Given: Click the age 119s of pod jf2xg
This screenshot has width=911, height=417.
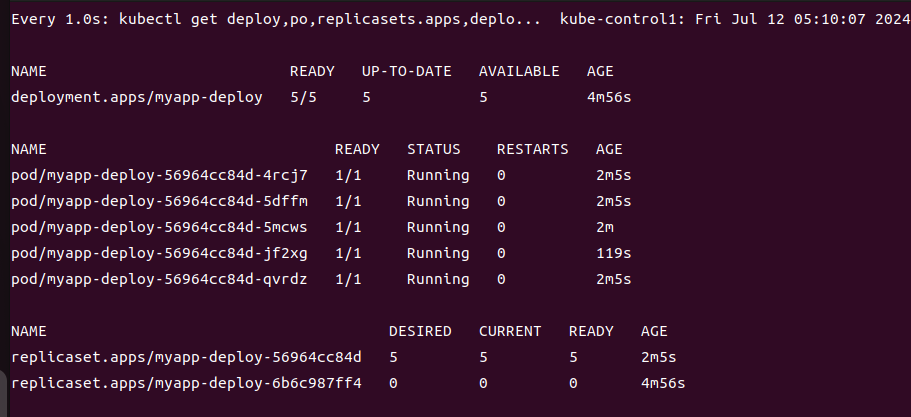Looking at the screenshot, I should point(614,253).
